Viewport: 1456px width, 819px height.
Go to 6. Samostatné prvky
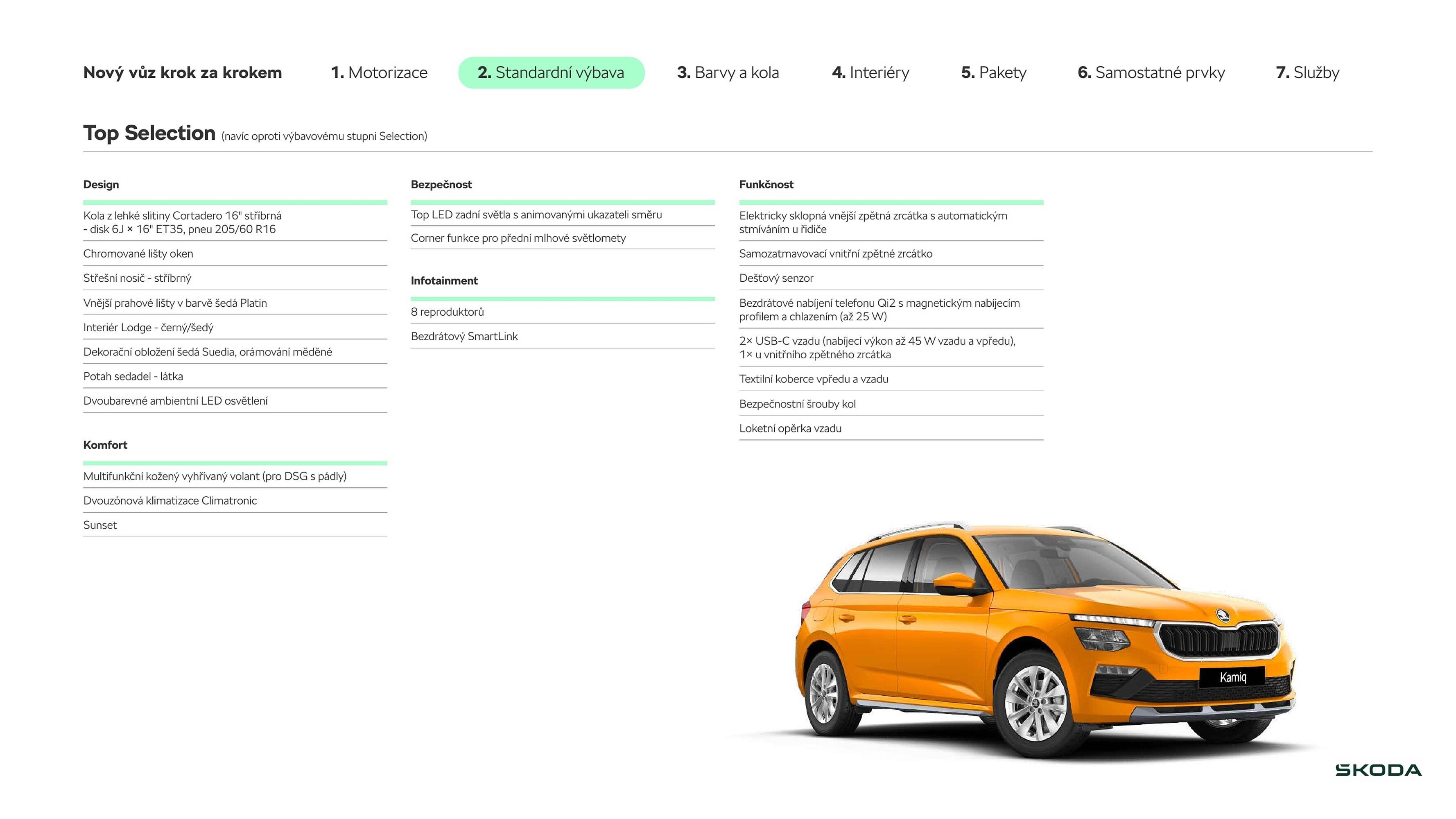point(1151,72)
